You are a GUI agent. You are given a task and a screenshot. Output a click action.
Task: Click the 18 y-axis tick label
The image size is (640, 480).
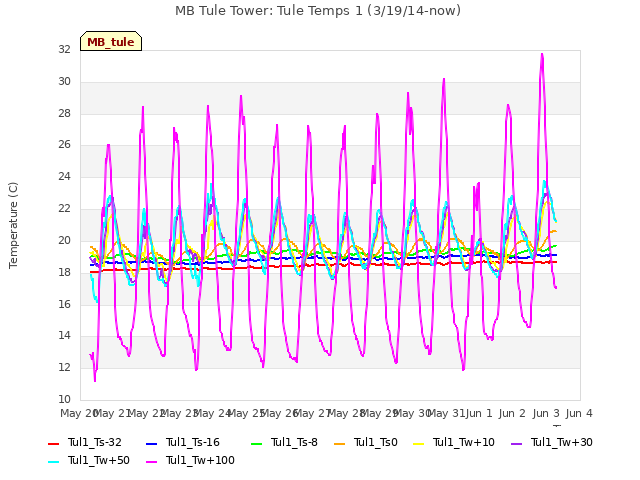click(64, 272)
